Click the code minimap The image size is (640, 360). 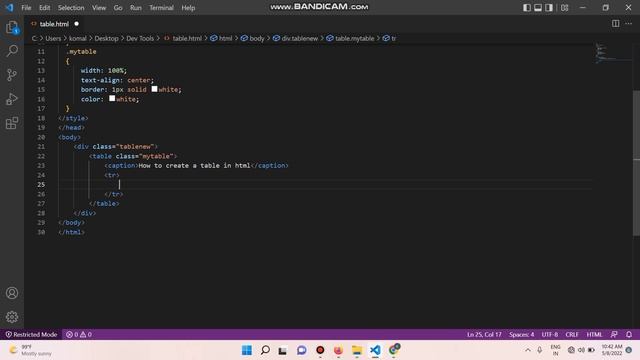(x=612, y=53)
